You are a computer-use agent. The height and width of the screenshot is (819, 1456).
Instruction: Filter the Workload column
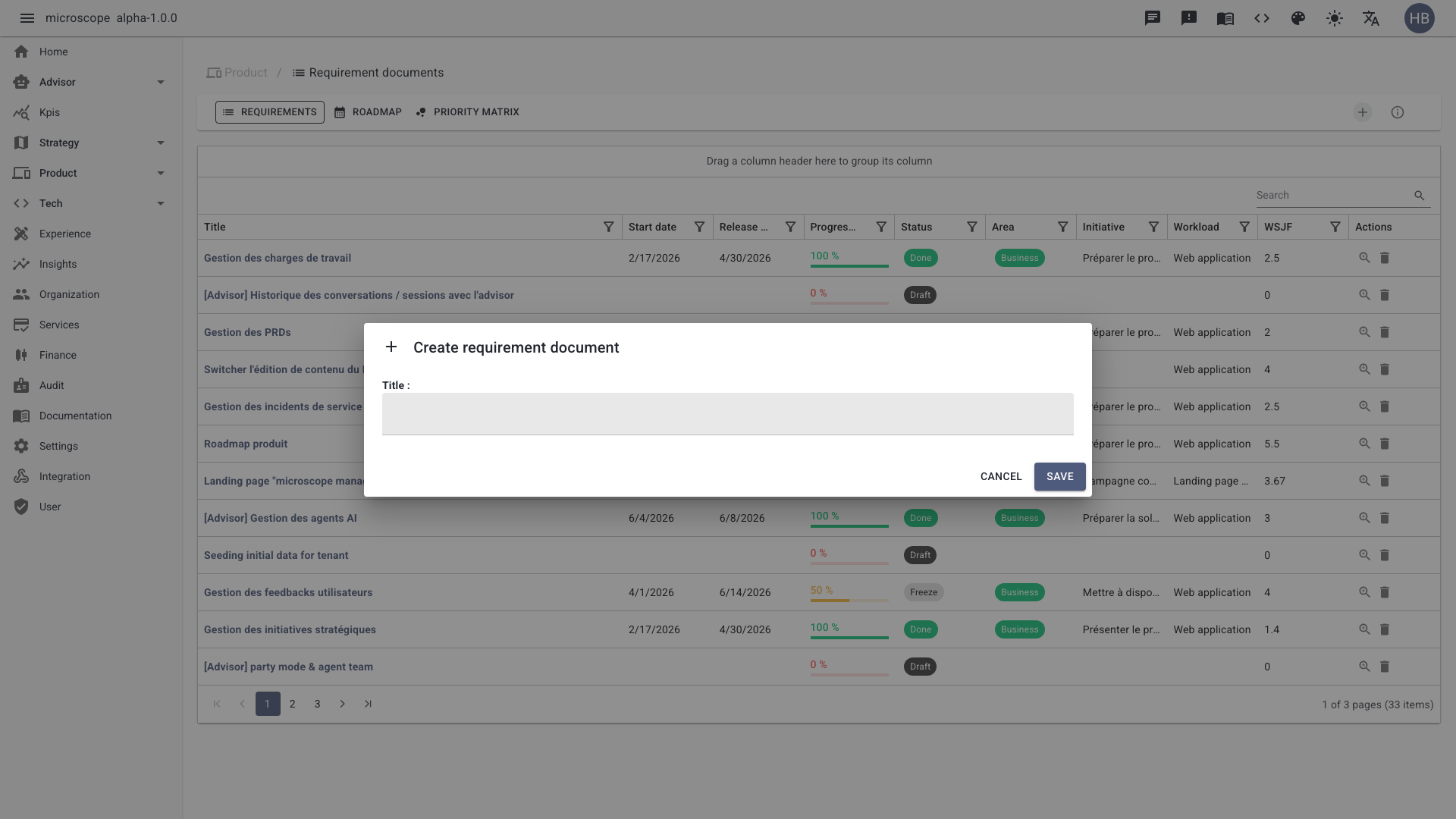coord(1244,227)
